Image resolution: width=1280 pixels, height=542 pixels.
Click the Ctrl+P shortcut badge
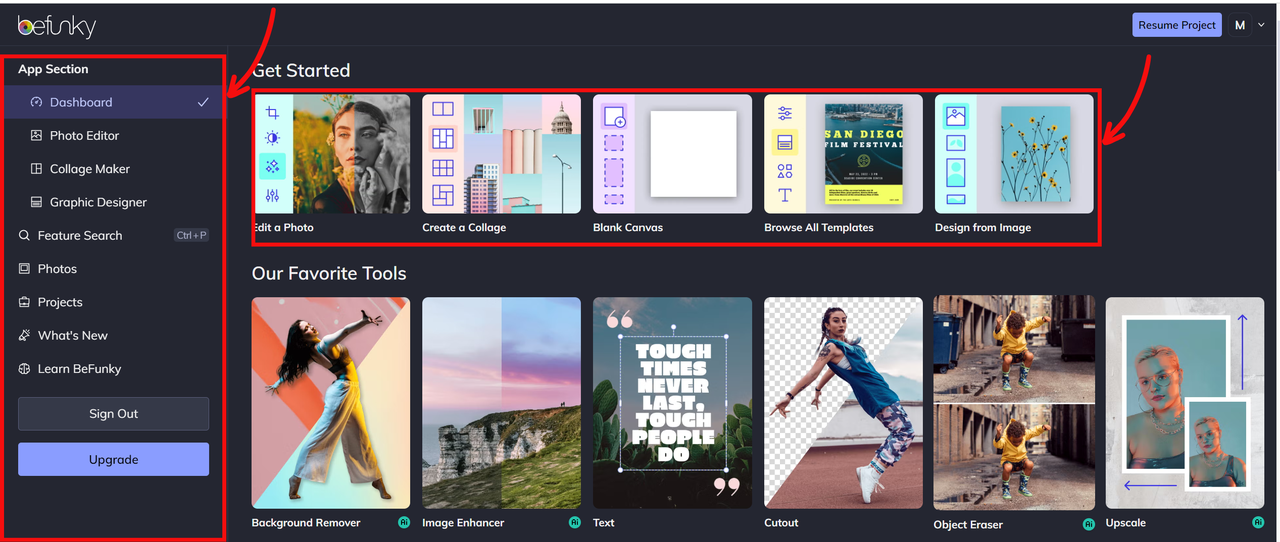click(x=191, y=235)
